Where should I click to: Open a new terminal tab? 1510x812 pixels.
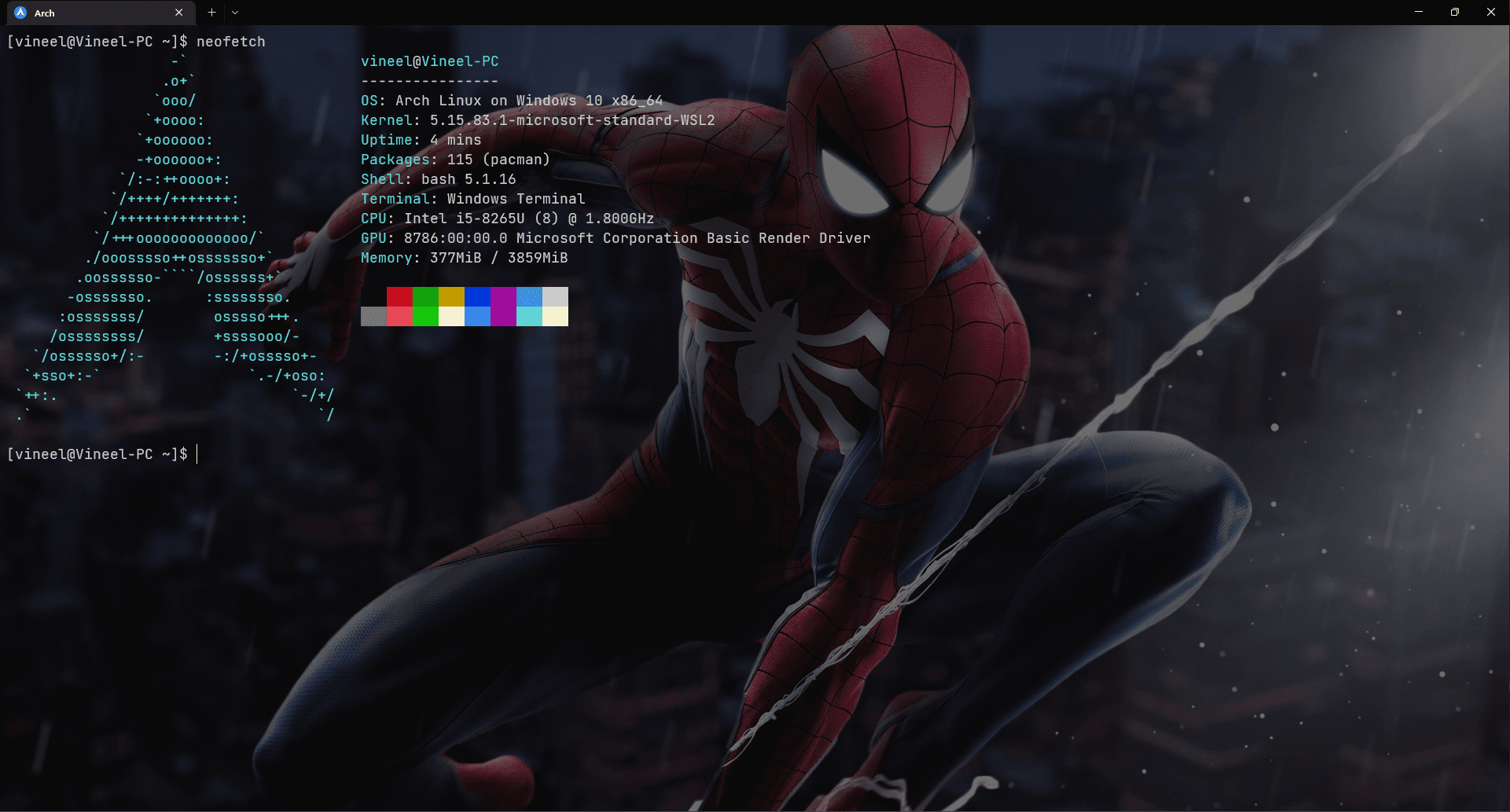click(x=211, y=13)
